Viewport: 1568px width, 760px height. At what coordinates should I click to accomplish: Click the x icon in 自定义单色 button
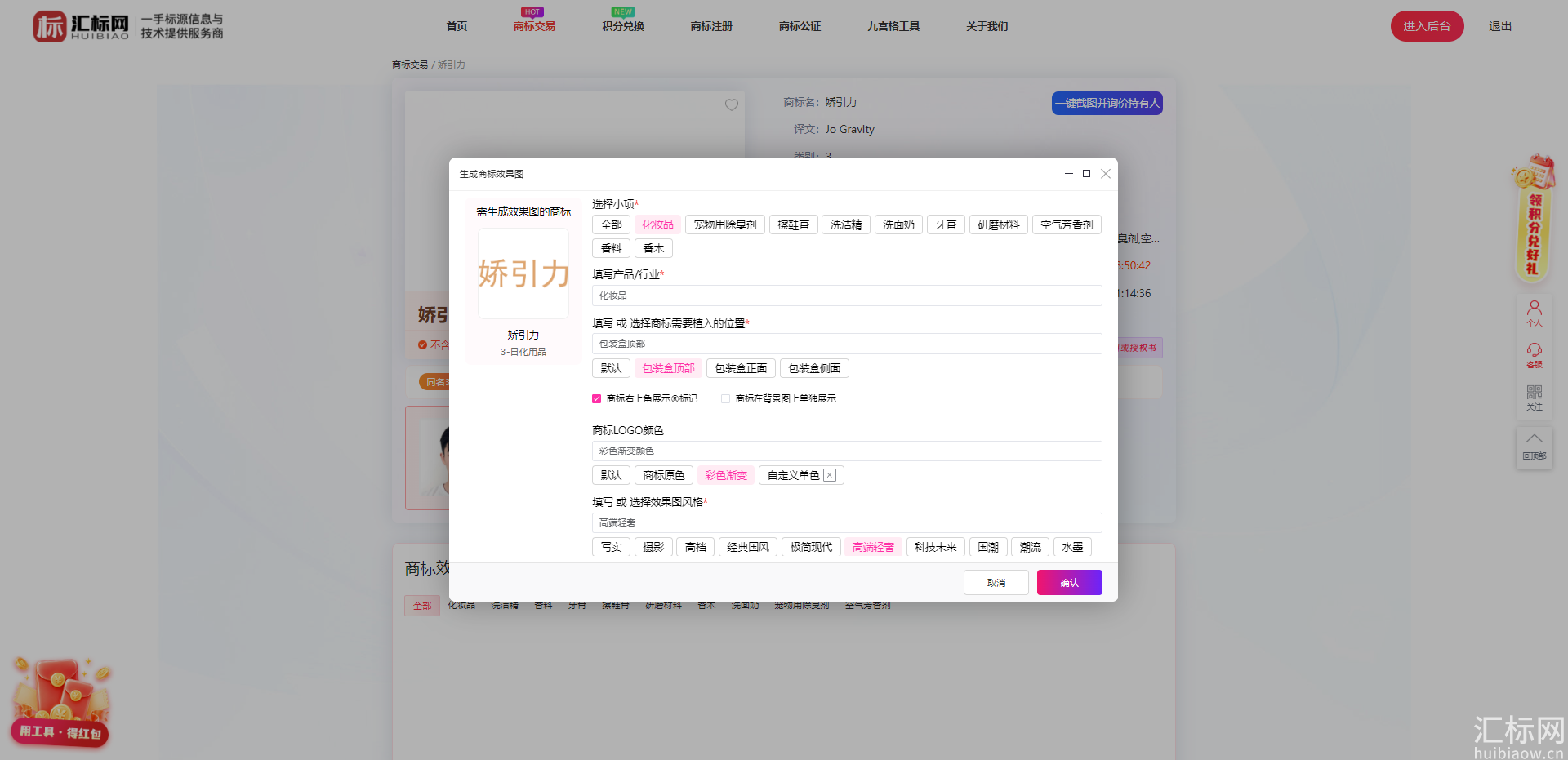tap(830, 475)
